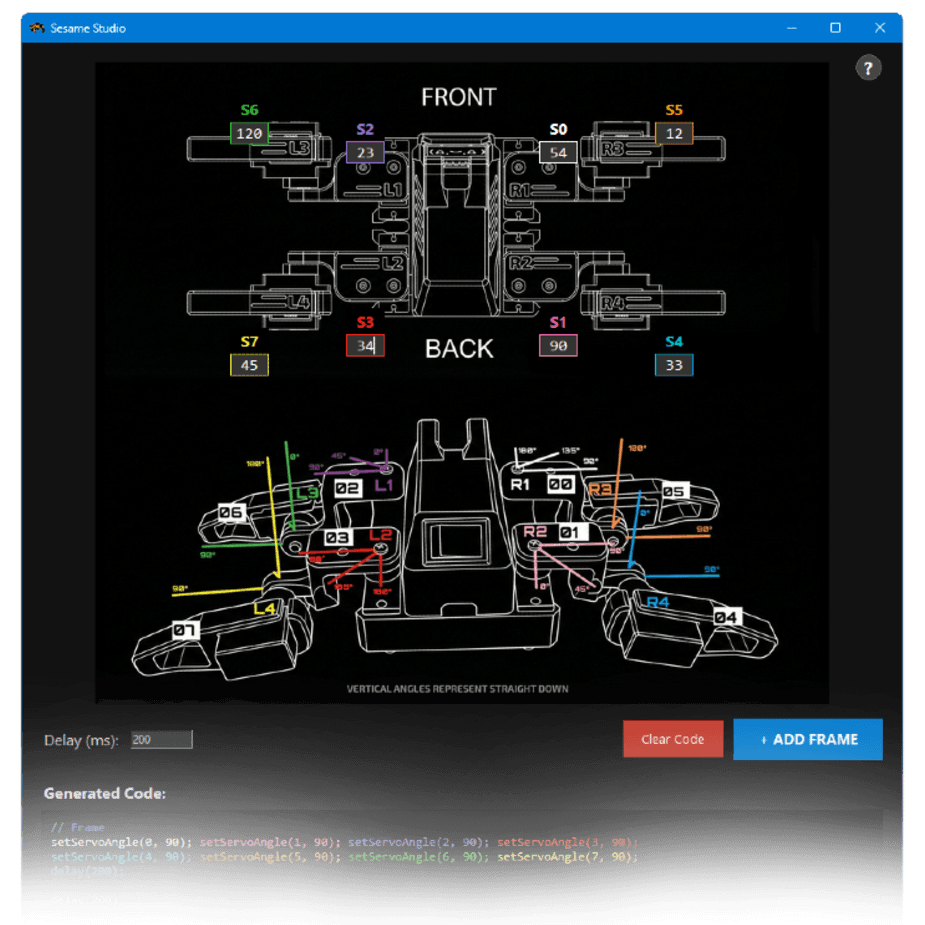Click the "Delay (ms):" label

click(81, 740)
